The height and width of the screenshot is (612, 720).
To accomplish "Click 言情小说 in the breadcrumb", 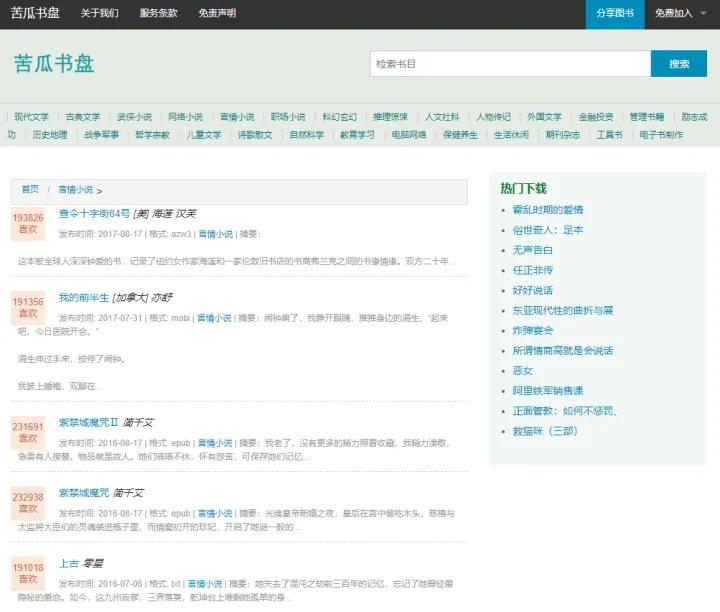I will (76, 189).
